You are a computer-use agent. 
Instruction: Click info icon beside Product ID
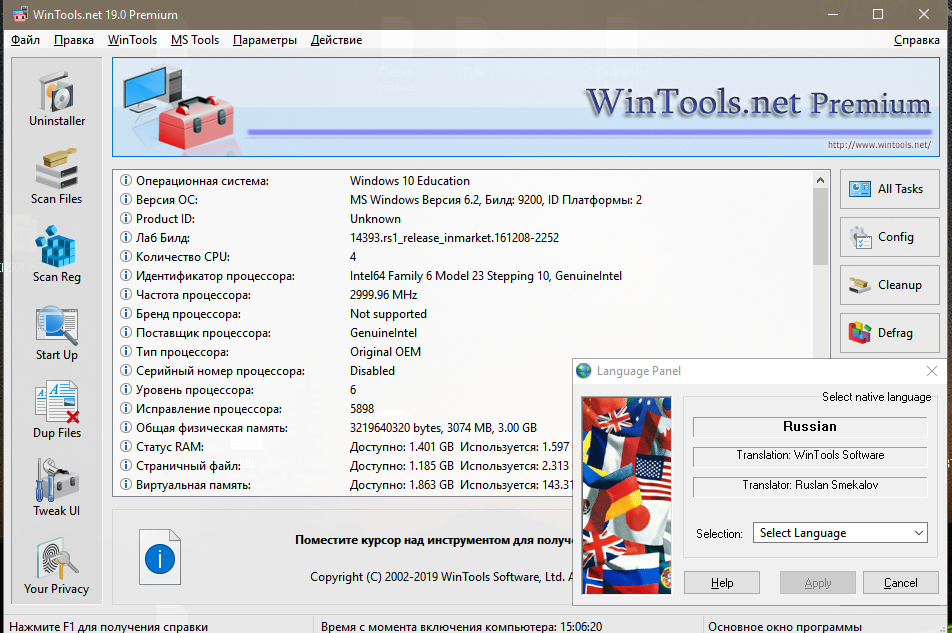[126, 218]
